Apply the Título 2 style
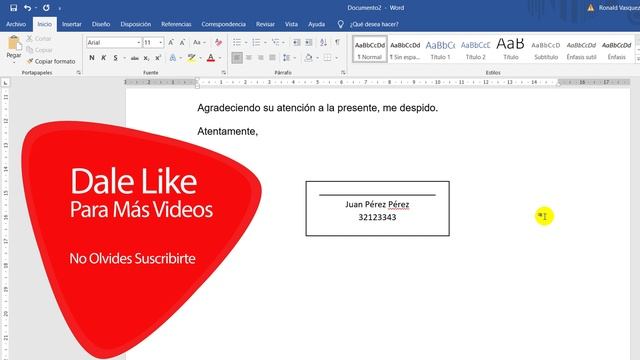 pyautogui.click(x=476, y=49)
